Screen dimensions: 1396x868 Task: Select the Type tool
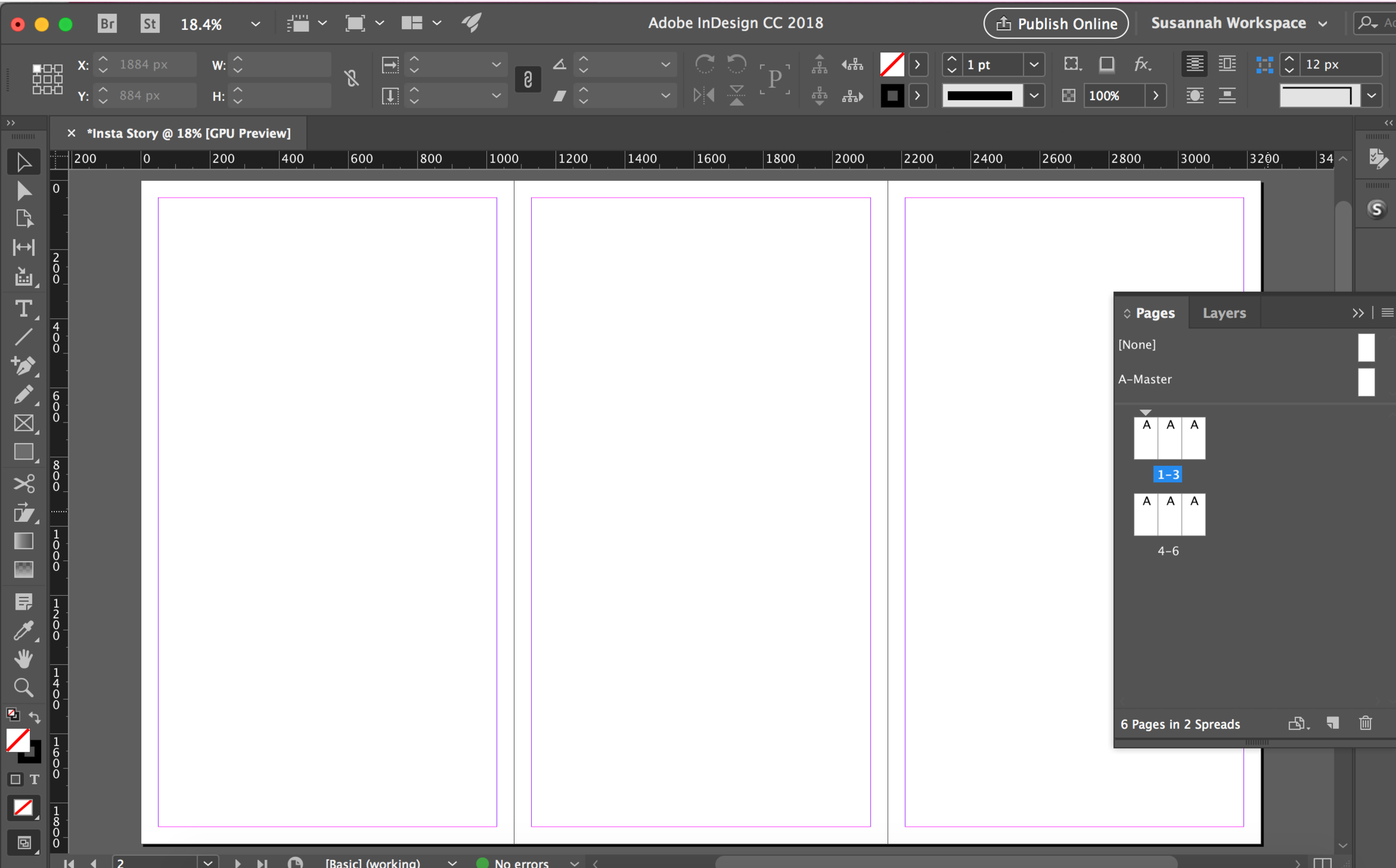[24, 308]
